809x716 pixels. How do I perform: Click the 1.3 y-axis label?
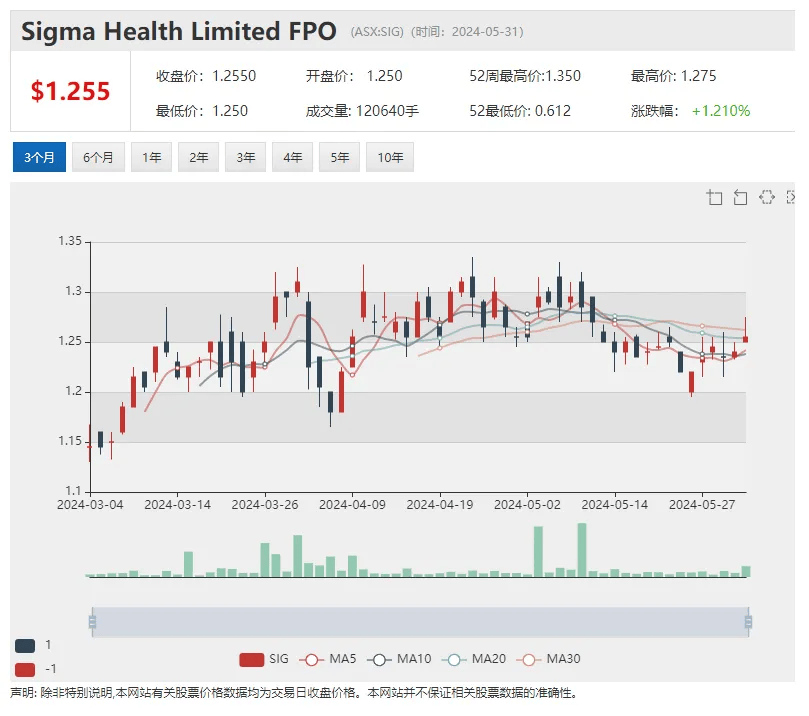(x=73, y=291)
